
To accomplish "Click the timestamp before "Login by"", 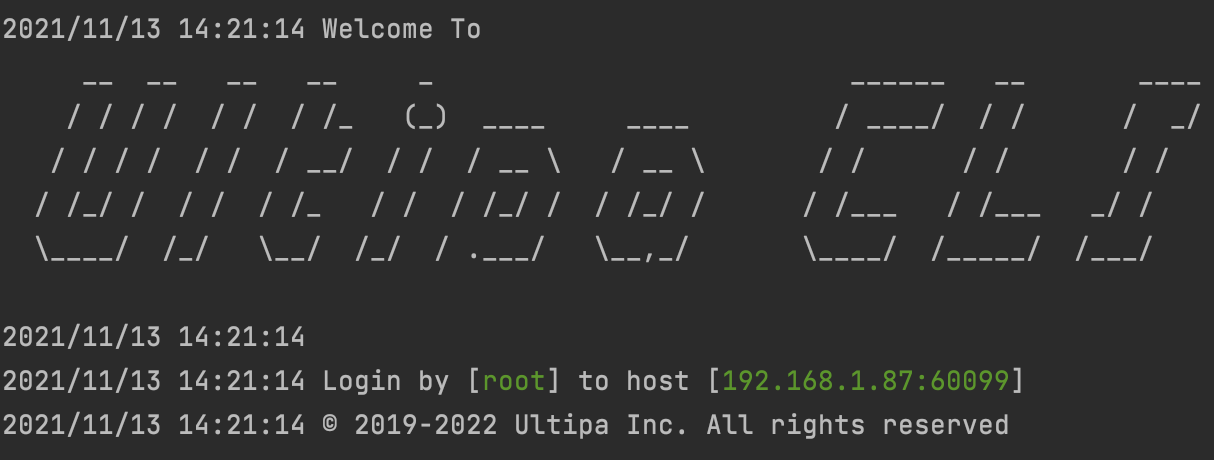I will pyautogui.click(x=154, y=381).
